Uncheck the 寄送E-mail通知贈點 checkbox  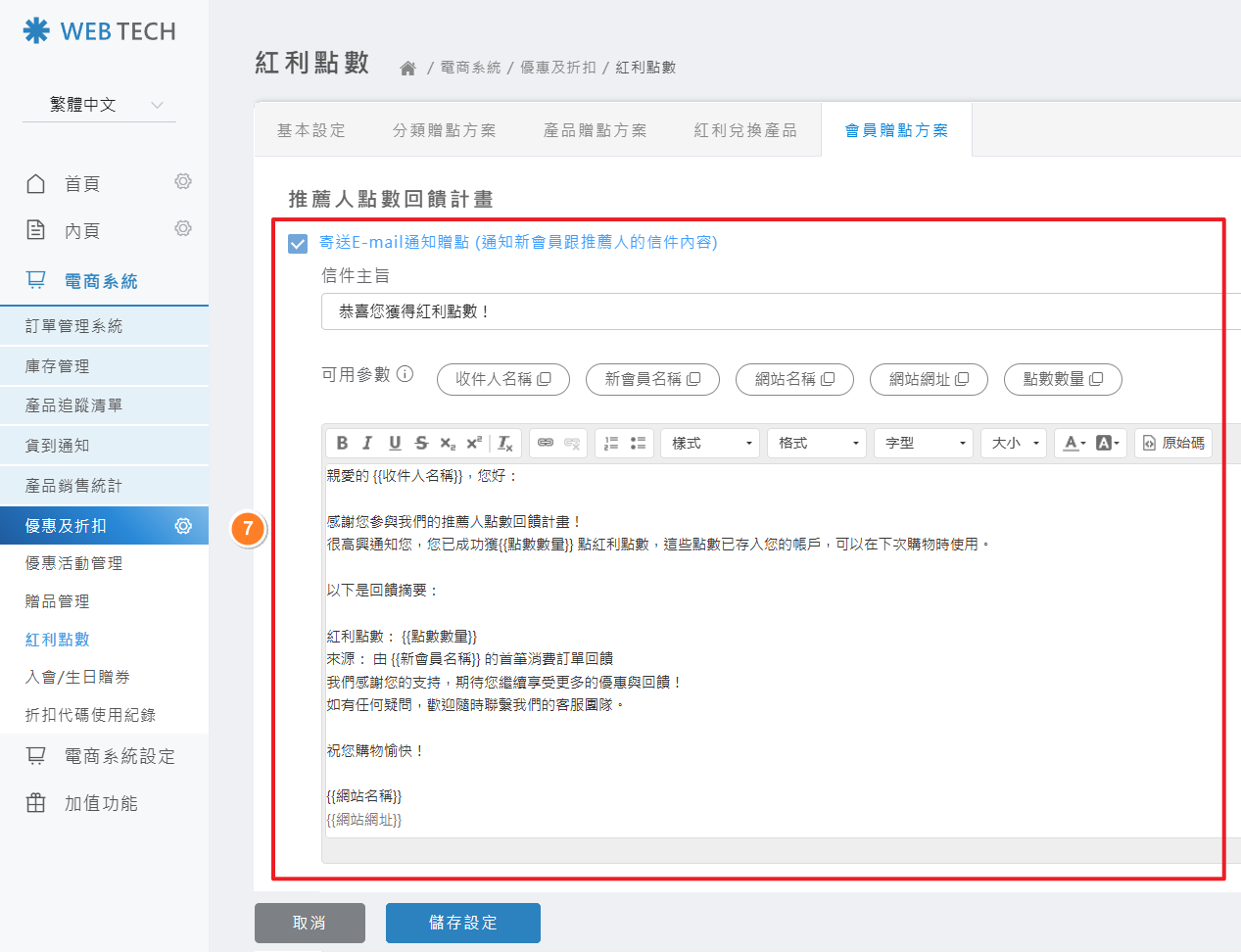pyautogui.click(x=298, y=243)
